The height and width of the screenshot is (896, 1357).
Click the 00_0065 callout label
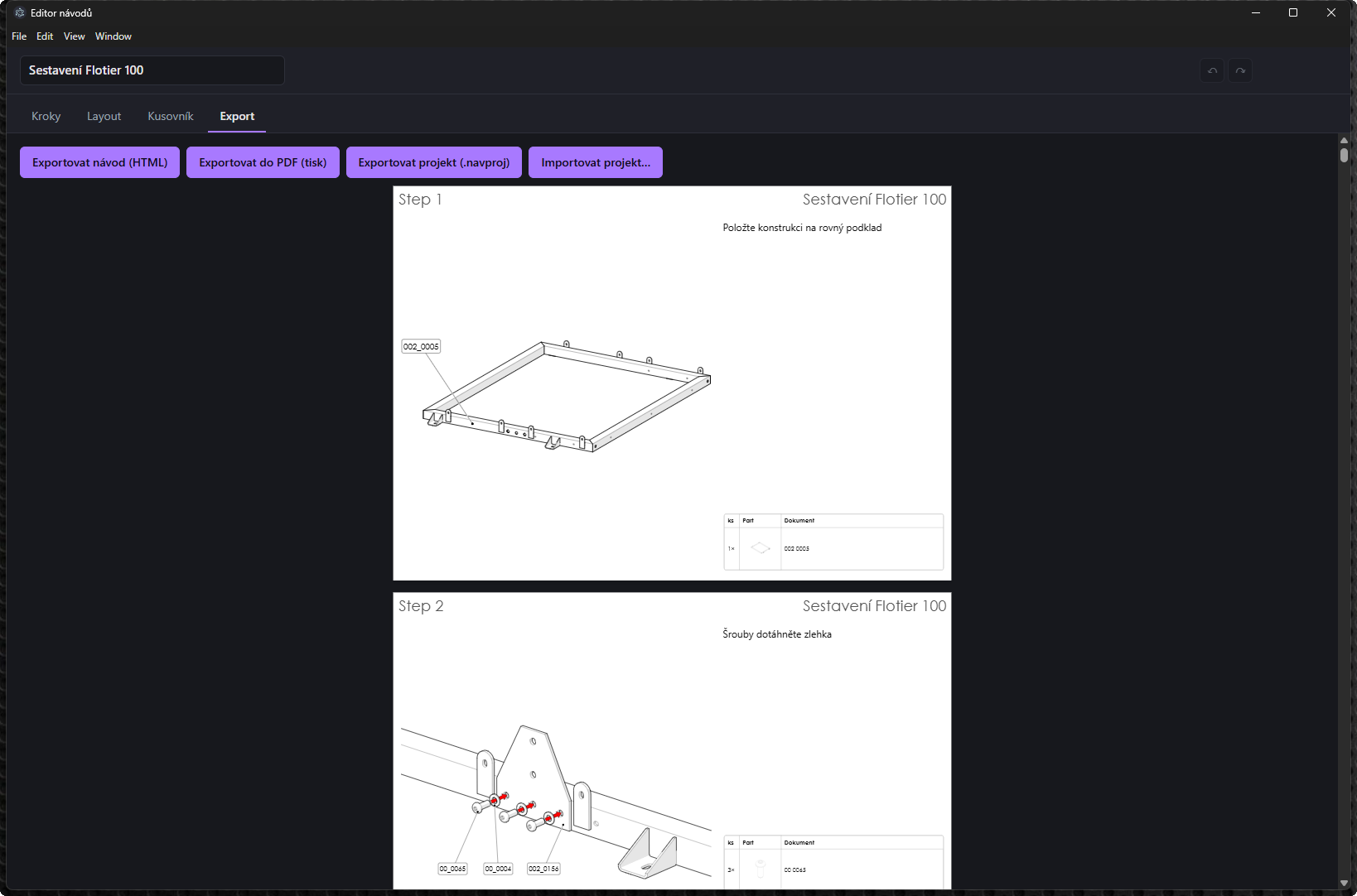[452, 869]
